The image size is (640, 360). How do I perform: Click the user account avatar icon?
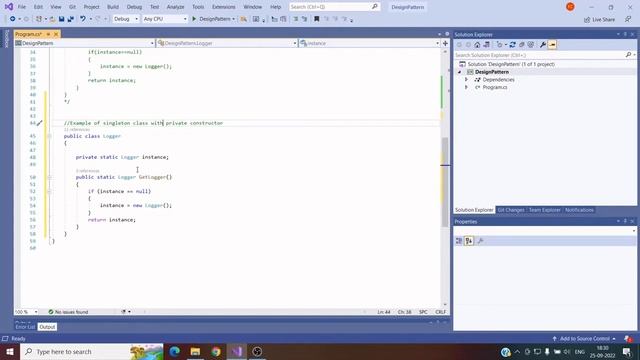click(570, 7)
